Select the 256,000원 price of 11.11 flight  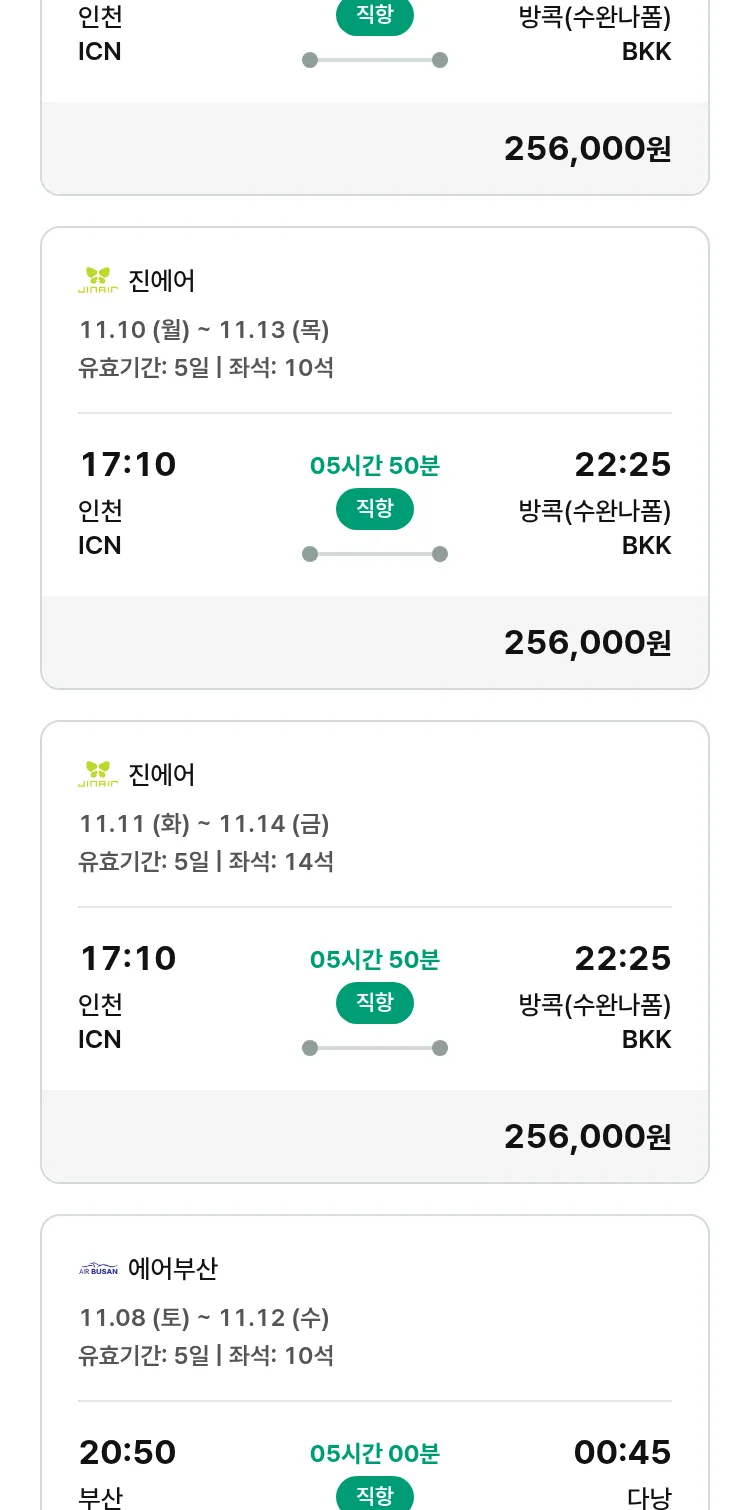[x=587, y=1136]
